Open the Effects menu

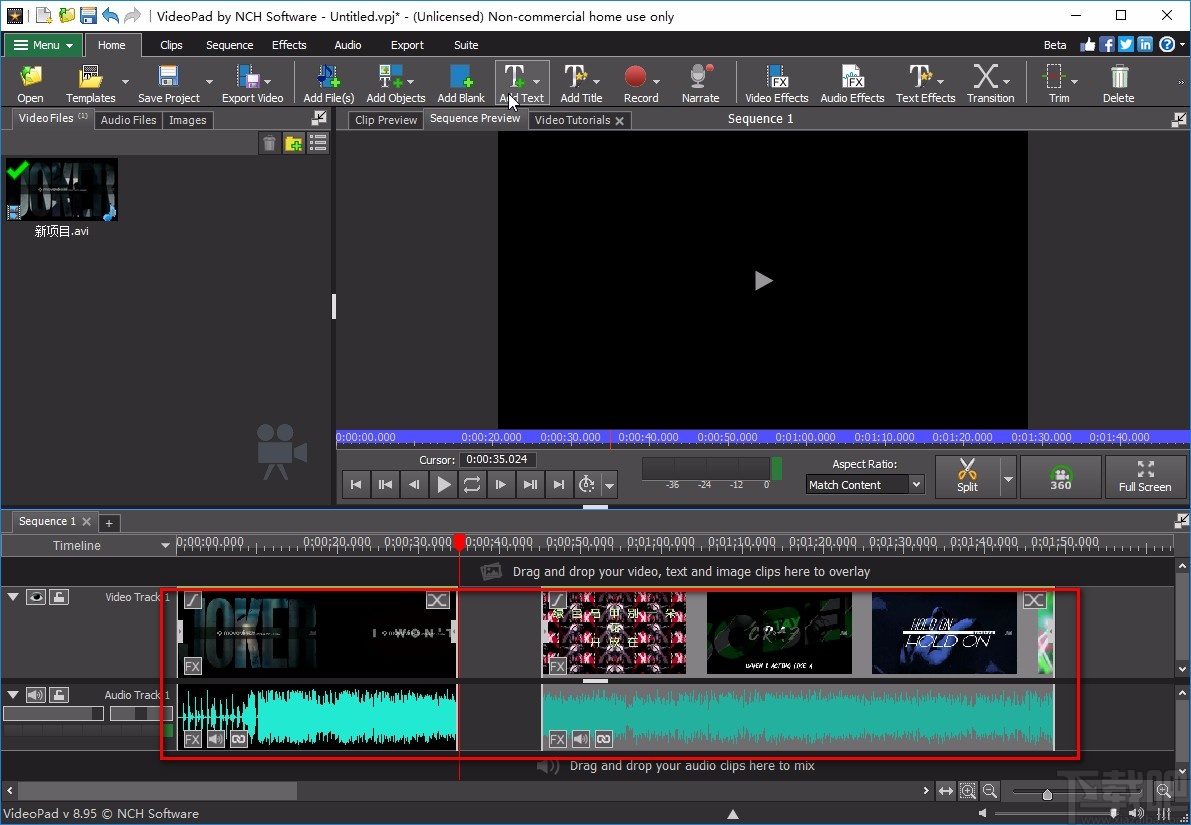pos(289,45)
